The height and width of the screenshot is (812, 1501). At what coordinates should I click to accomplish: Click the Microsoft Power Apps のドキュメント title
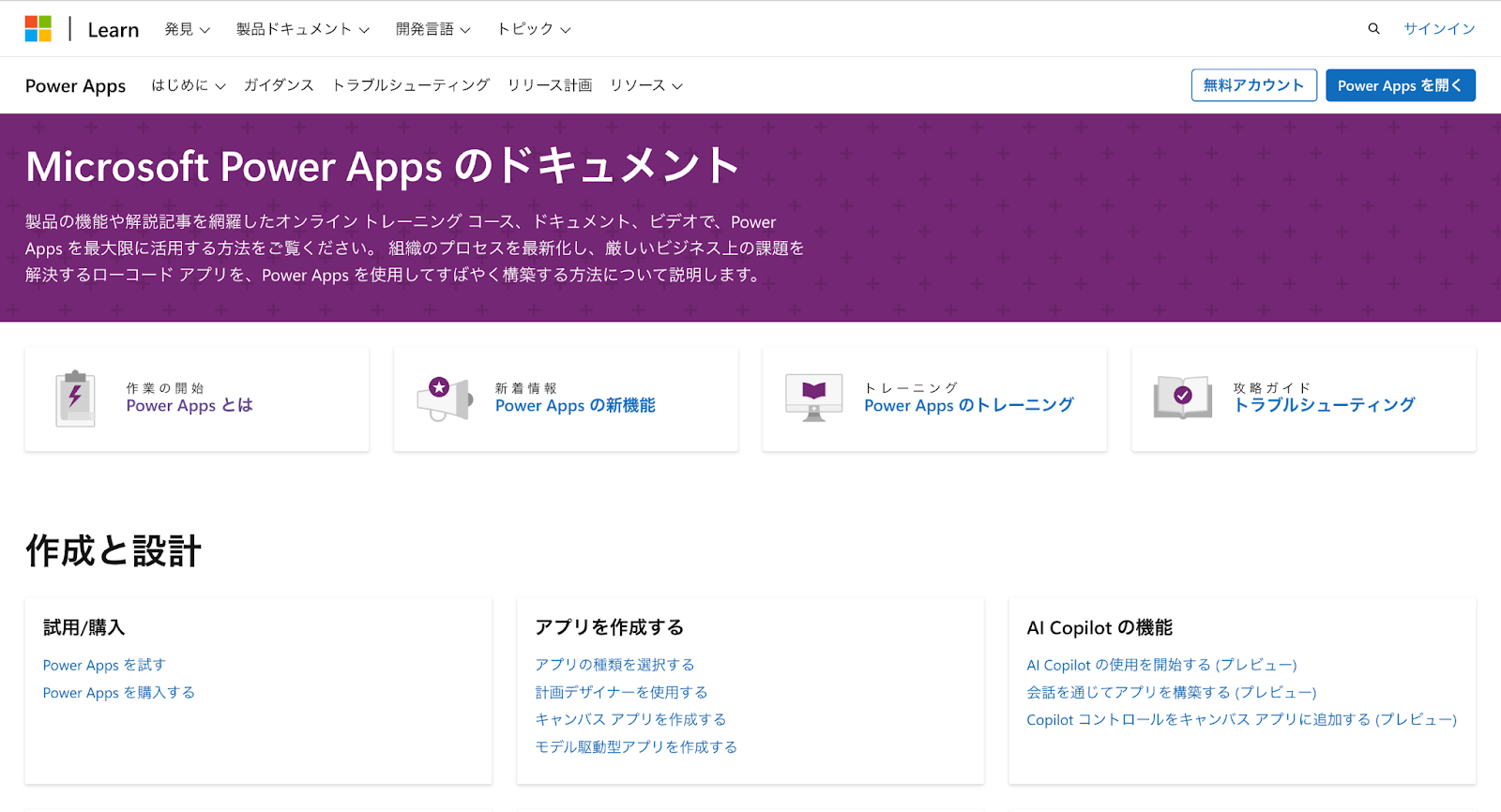coord(383,166)
